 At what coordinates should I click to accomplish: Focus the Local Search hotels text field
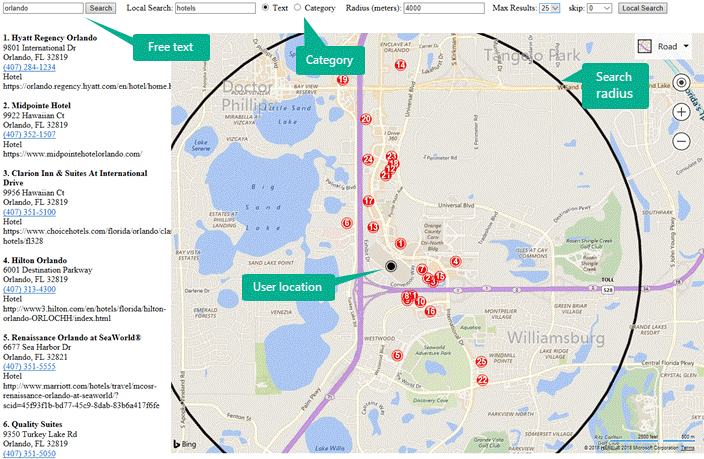(215, 8)
